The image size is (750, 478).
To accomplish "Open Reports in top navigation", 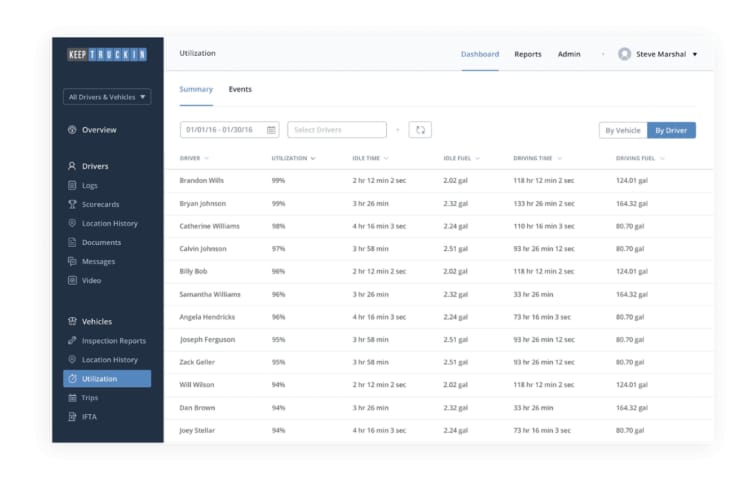I will pyautogui.click(x=528, y=54).
